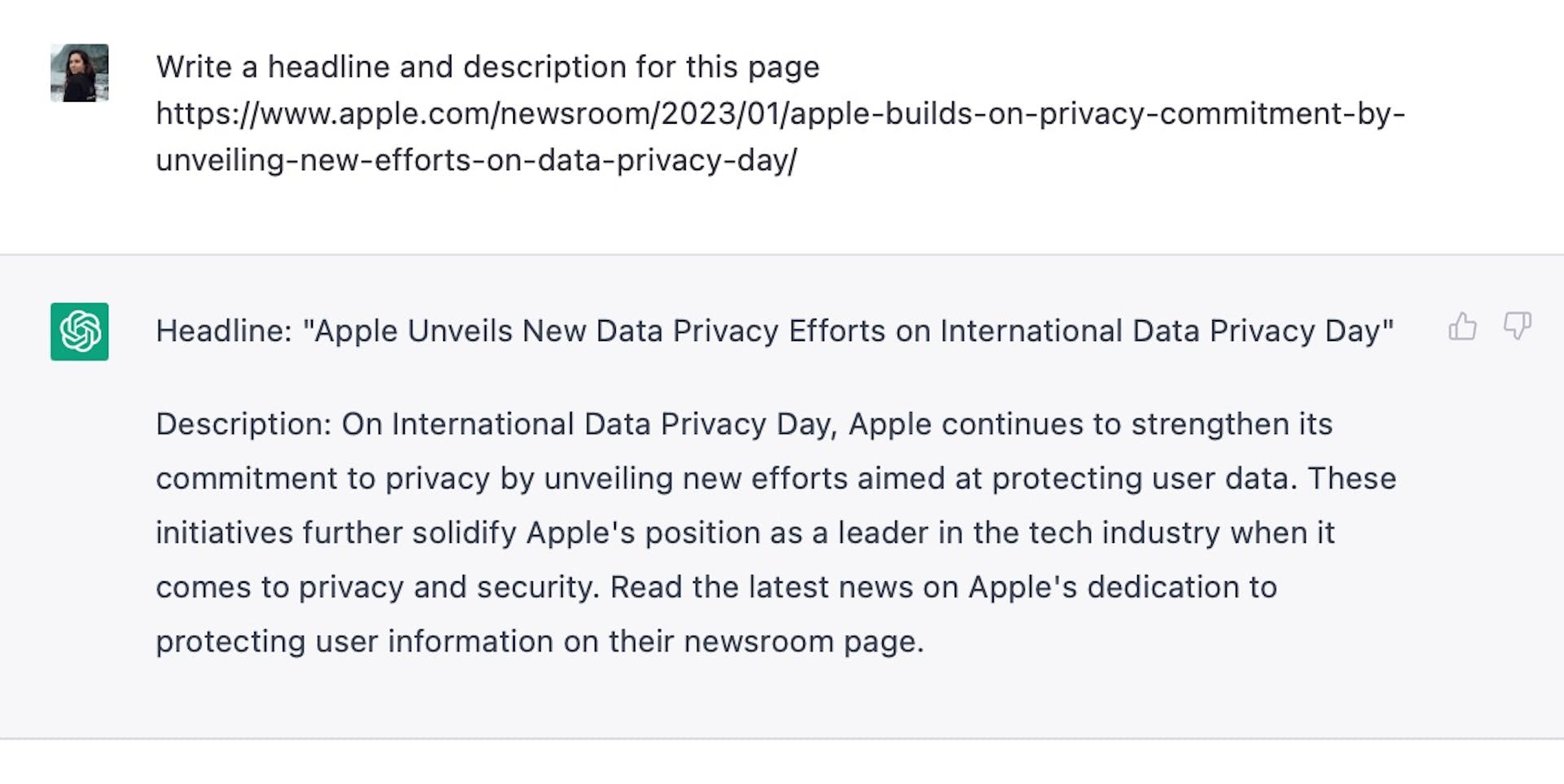Click the "Headline:" label in the response

(x=223, y=331)
